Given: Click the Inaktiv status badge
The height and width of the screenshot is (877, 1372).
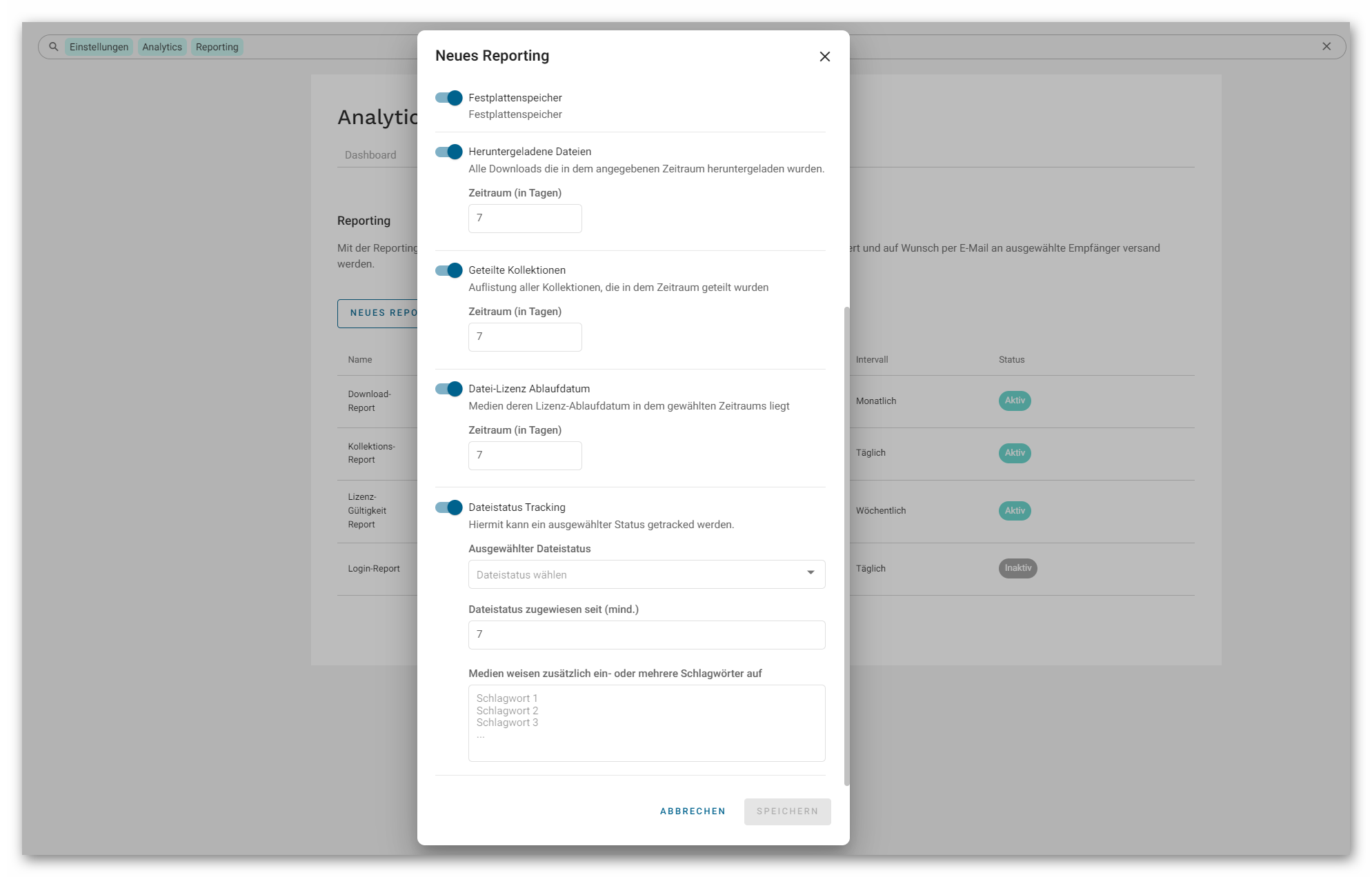Looking at the screenshot, I should pos(1017,568).
